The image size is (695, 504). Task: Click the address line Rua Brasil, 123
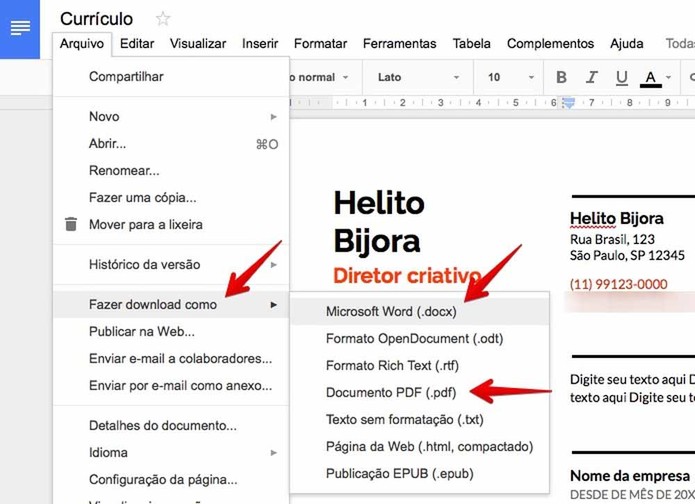coord(612,239)
